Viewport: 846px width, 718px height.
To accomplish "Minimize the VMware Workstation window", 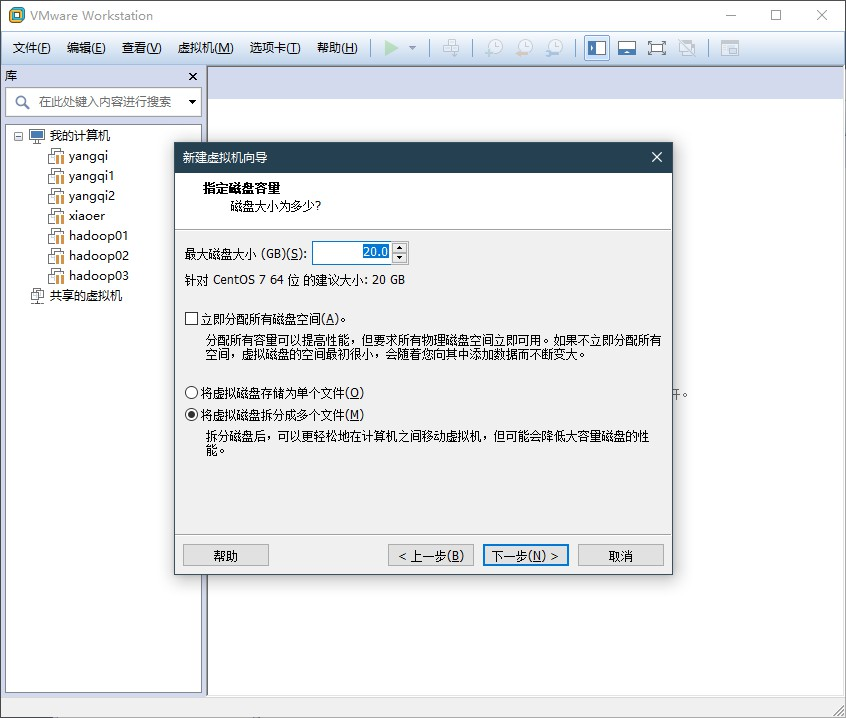I will point(731,15).
